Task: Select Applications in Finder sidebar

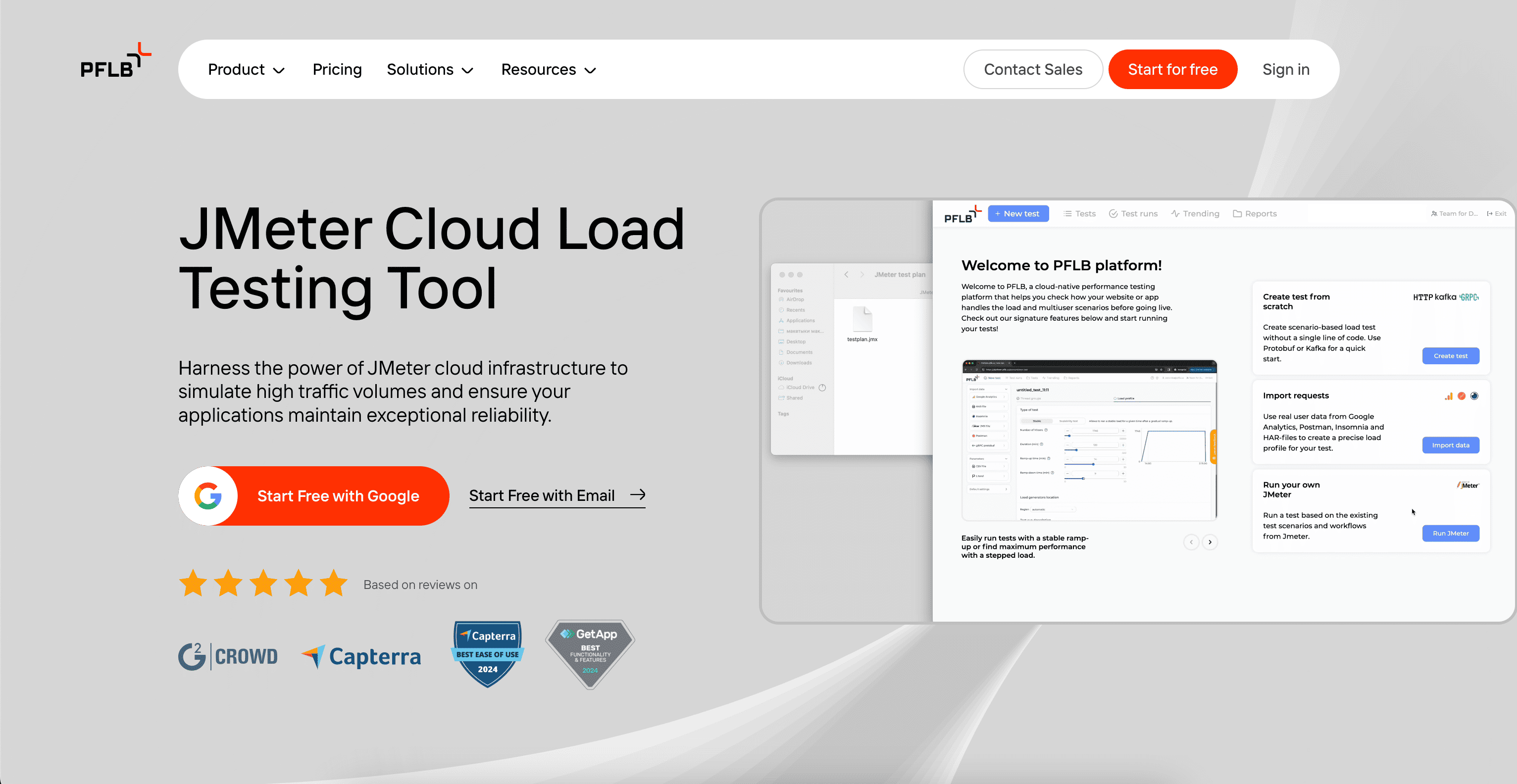Action: click(797, 321)
